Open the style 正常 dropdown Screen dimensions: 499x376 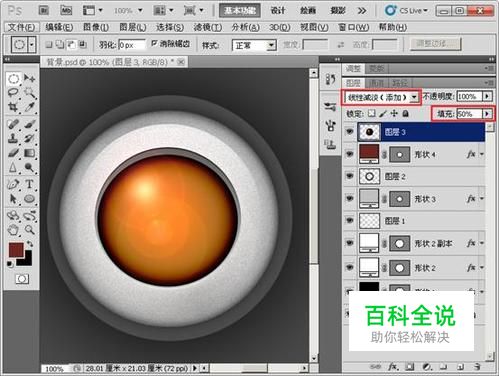(x=272, y=45)
